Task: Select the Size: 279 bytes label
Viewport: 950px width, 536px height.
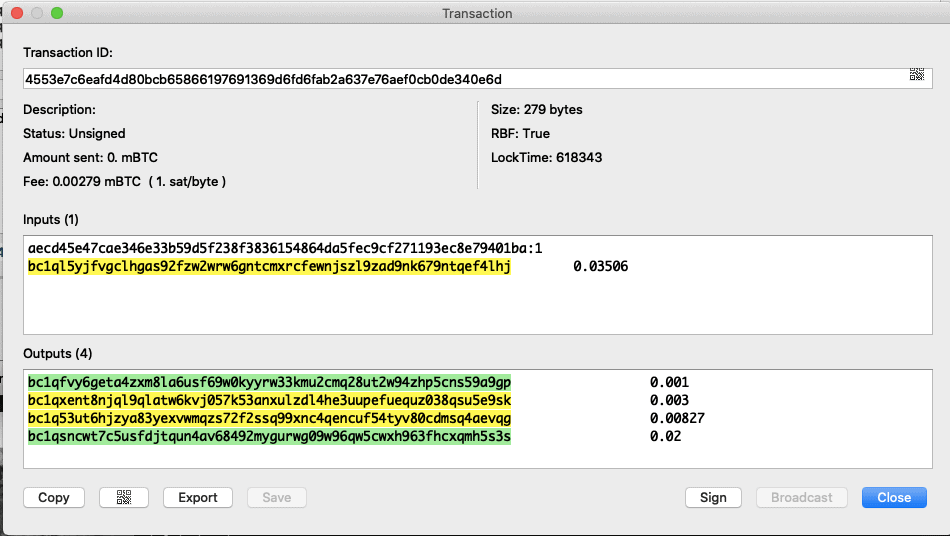Action: click(x=537, y=110)
